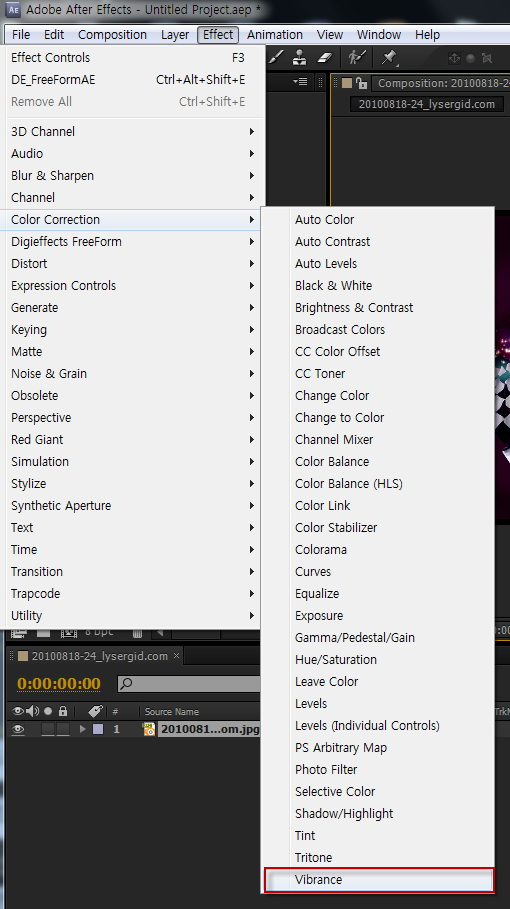The height and width of the screenshot is (909, 510).
Task: Expand layer 1 properties triangle
Action: (x=82, y=729)
